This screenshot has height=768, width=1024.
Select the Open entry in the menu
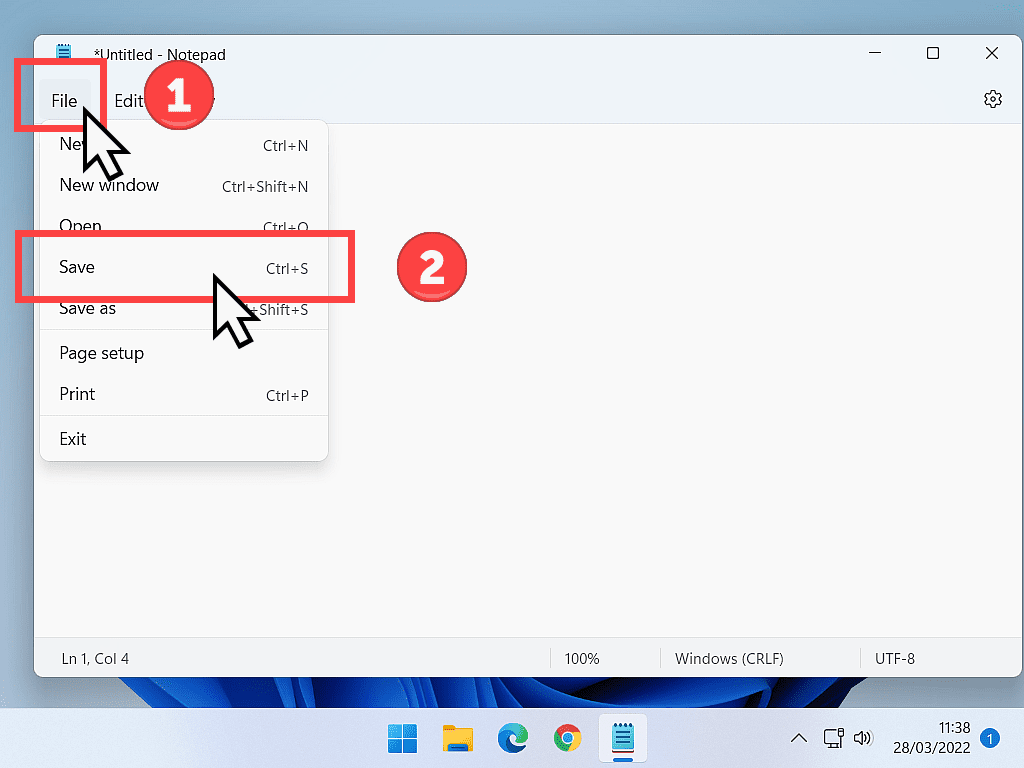184,225
